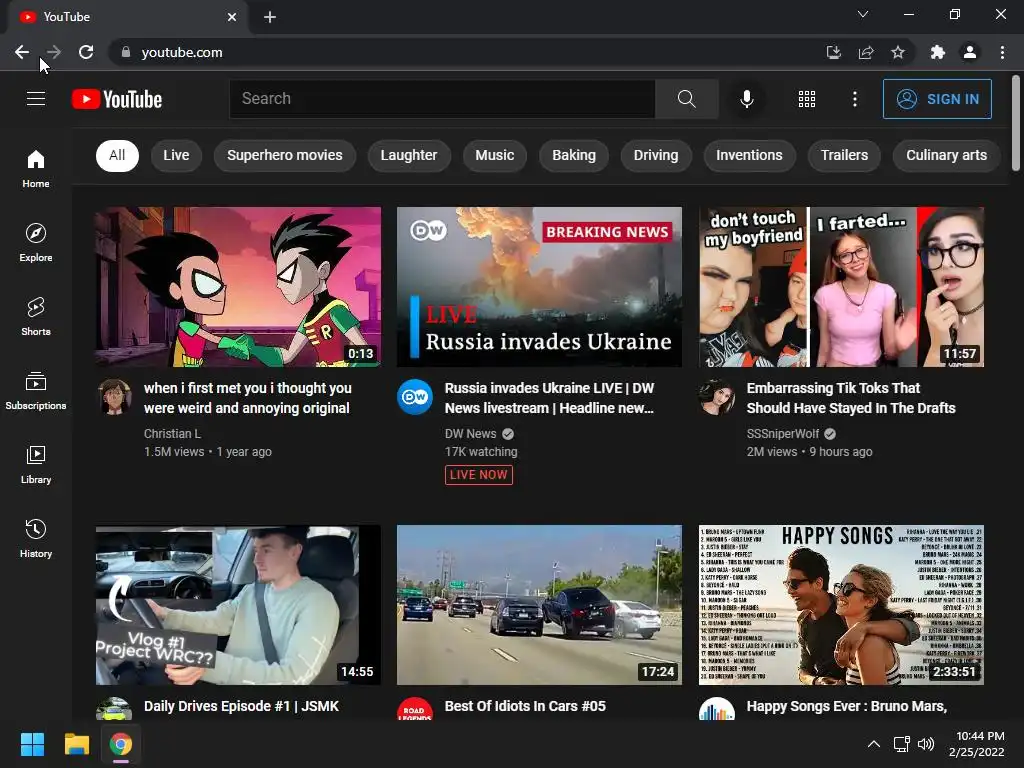Image resolution: width=1024 pixels, height=768 pixels.
Task: Visit DW News channel name
Action: coord(470,434)
